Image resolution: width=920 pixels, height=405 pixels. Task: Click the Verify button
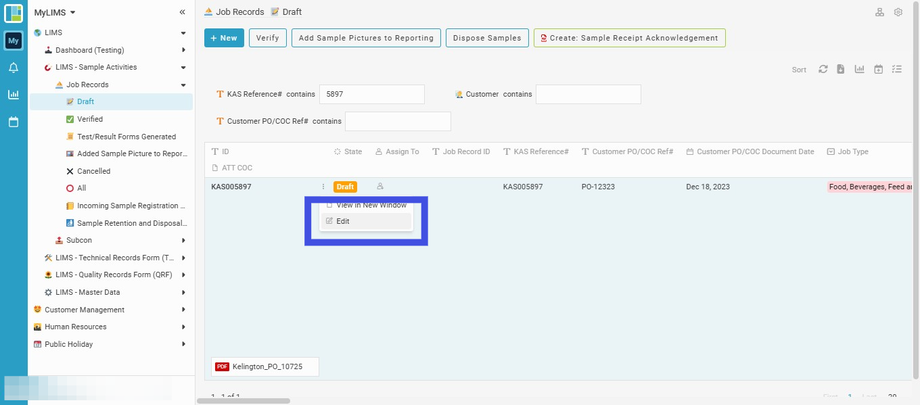click(x=268, y=38)
